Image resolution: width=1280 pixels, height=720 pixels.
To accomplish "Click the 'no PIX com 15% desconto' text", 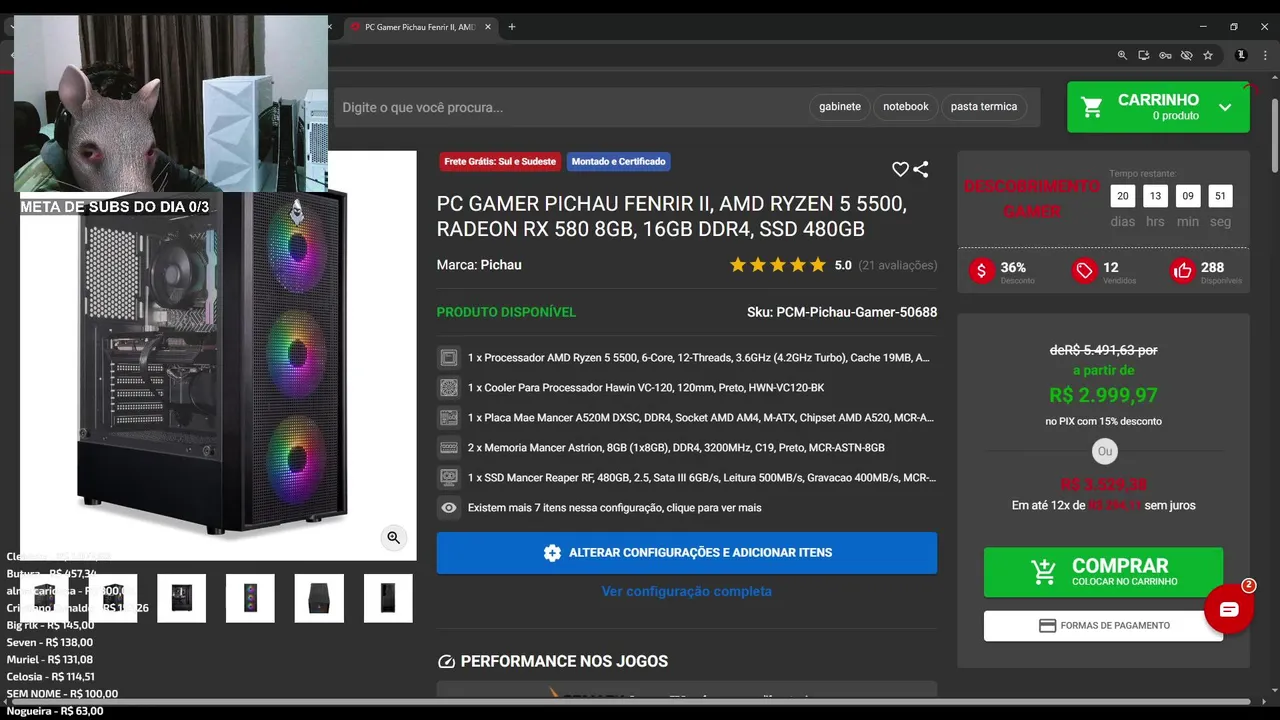I will coord(1103,421).
